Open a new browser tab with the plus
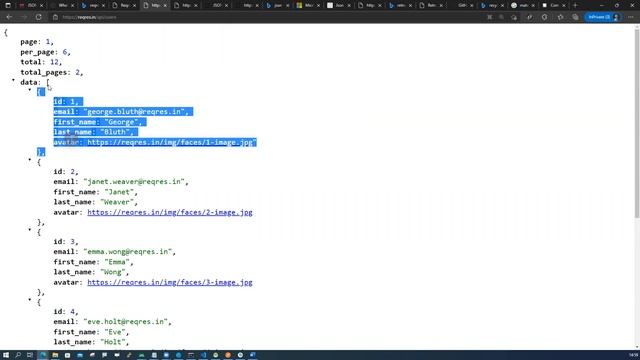Viewport: 640px width, 360px height. click(575, 5)
